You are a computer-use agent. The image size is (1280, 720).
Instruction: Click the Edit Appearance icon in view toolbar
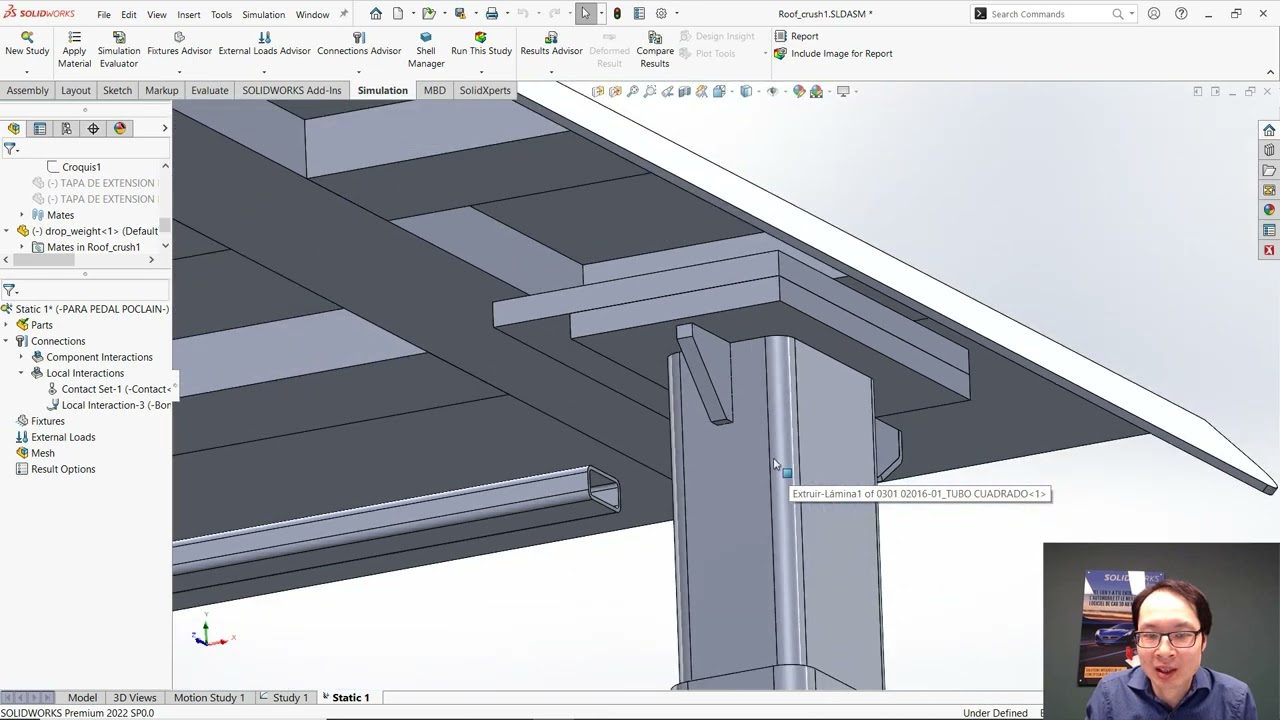(798, 91)
